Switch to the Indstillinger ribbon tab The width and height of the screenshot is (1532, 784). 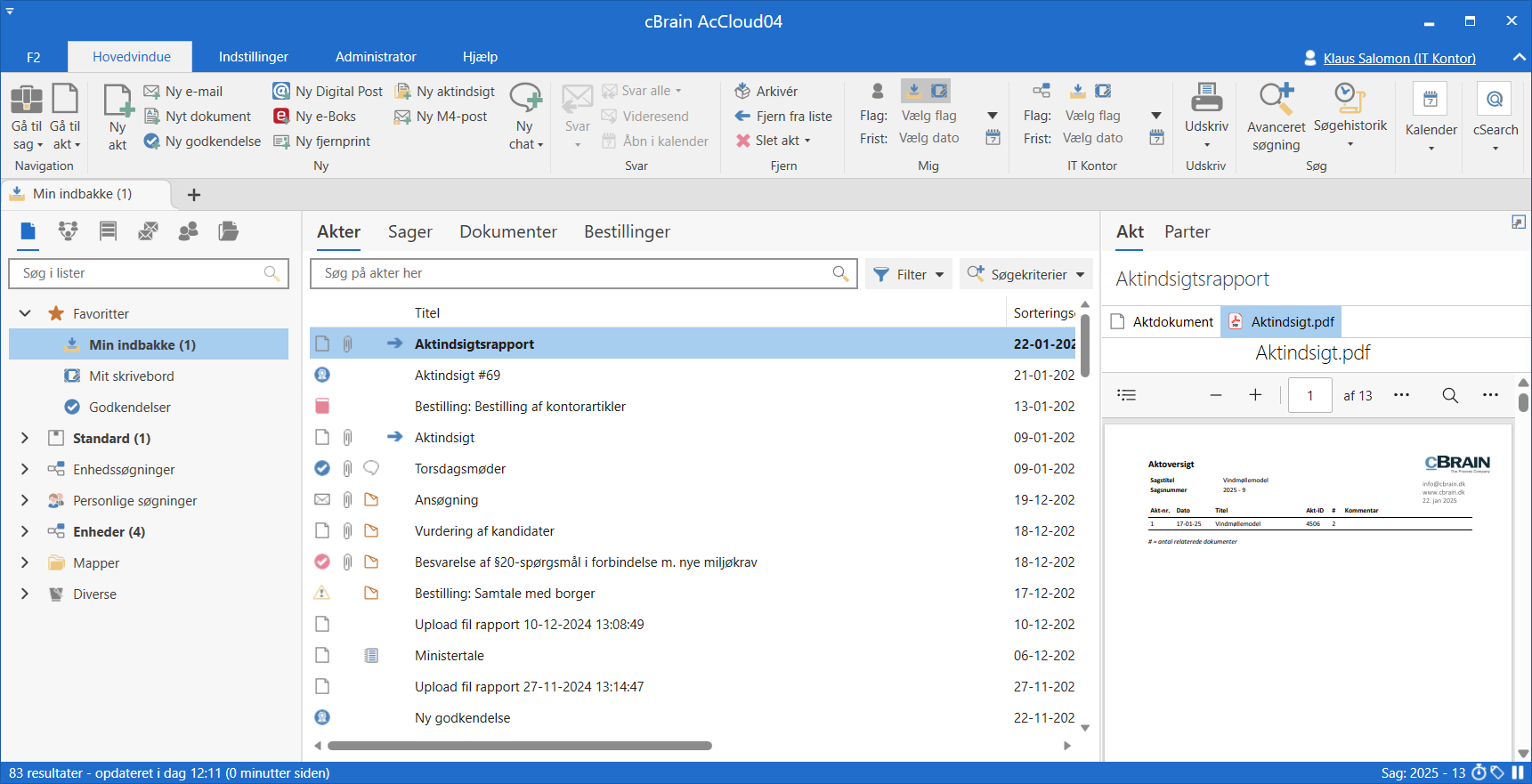pyautogui.click(x=253, y=57)
